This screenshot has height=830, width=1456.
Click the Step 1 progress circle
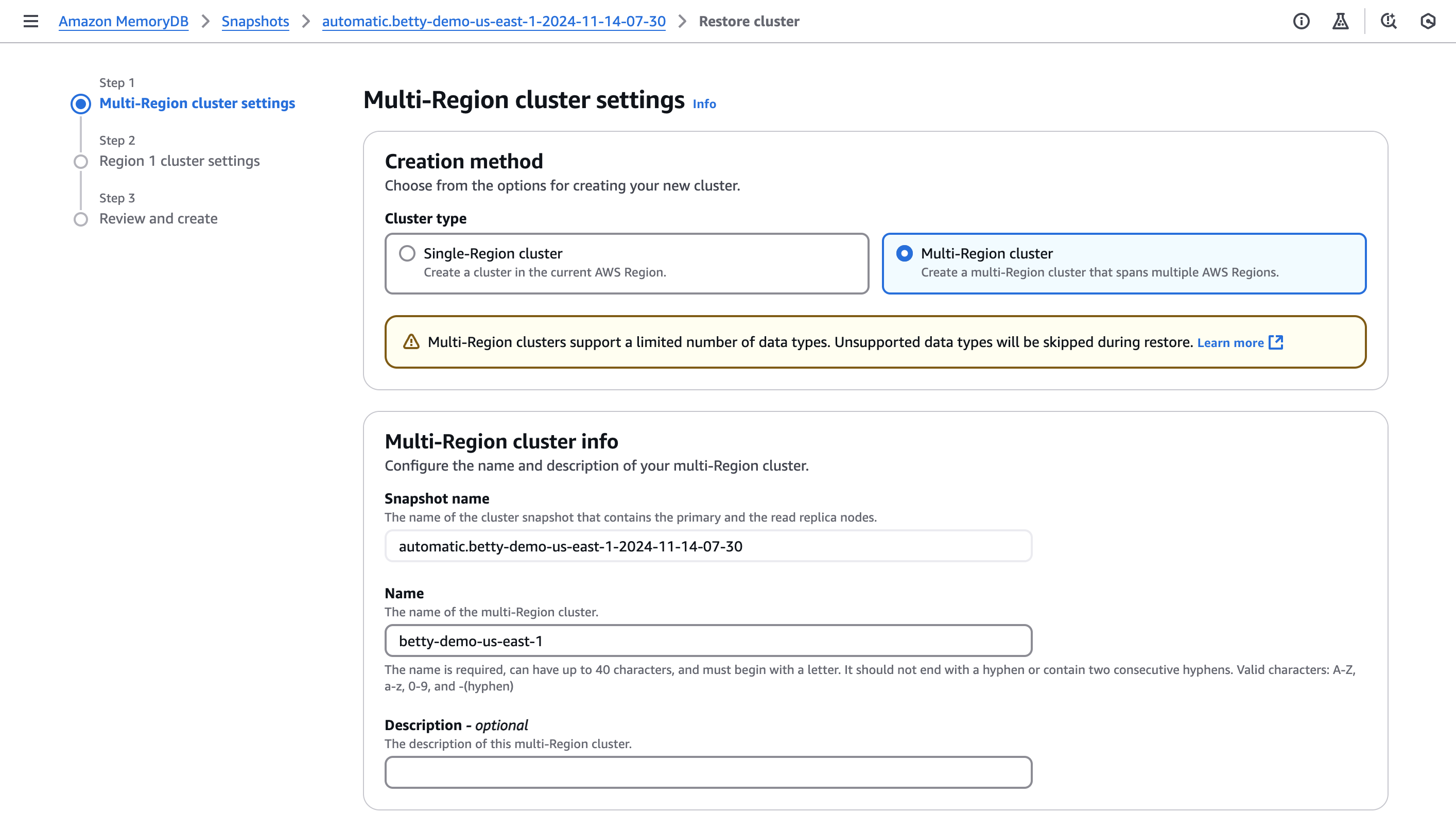click(x=81, y=103)
